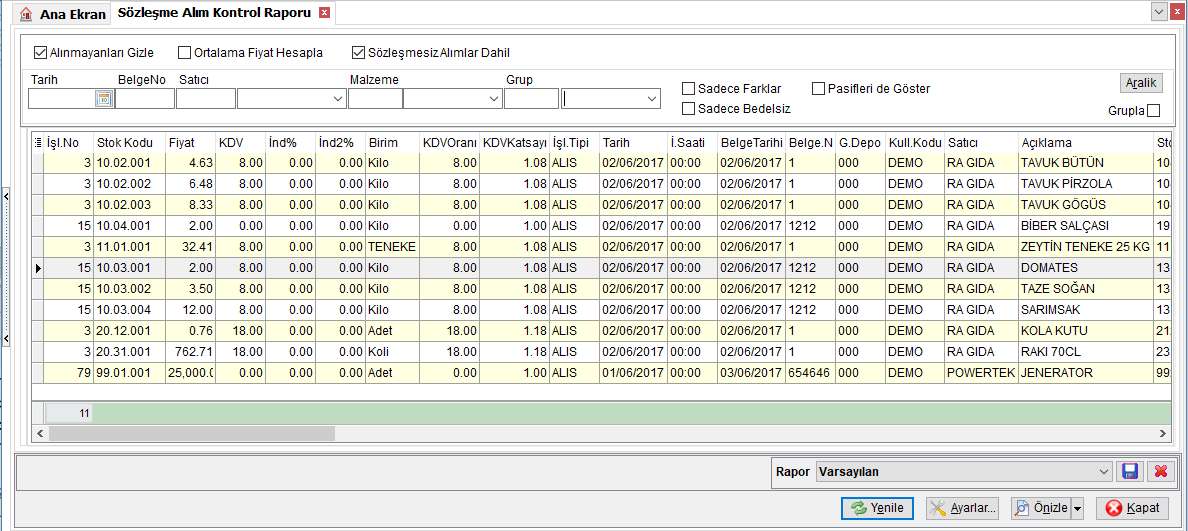
Task: Click the home icon on Ana Ekran tab
Action: click(27, 14)
